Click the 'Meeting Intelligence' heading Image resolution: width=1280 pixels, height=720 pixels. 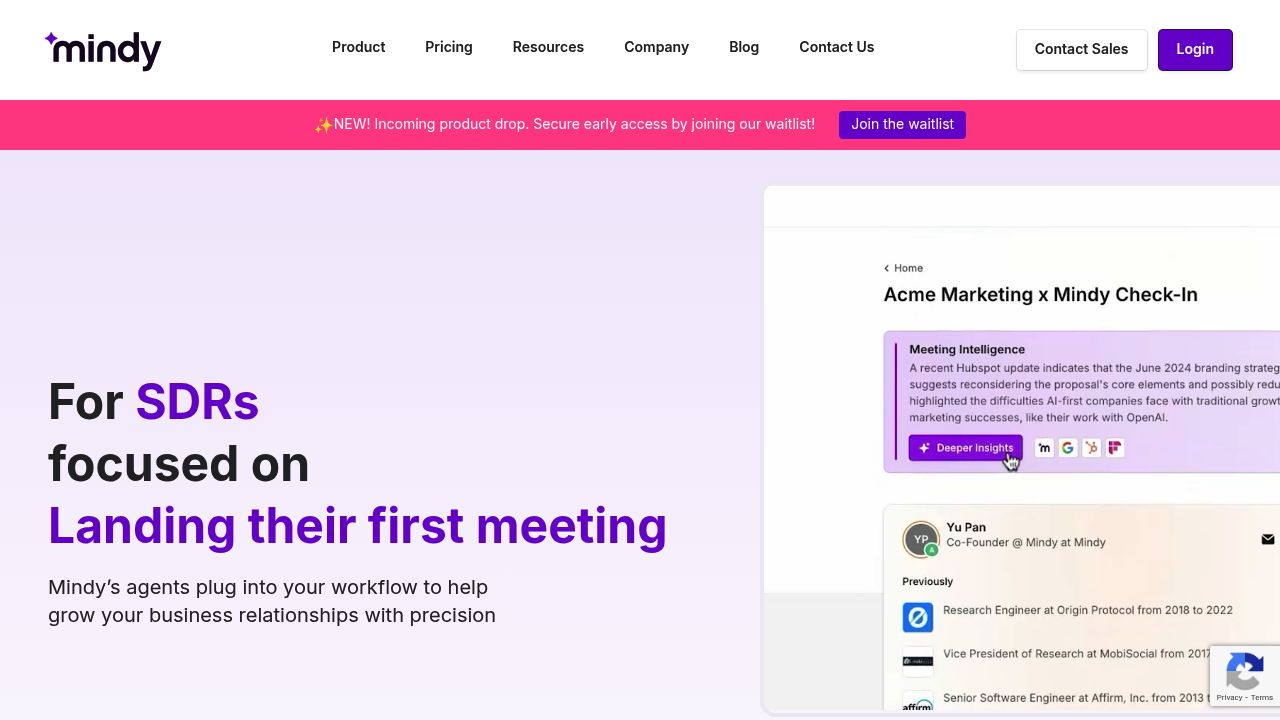(967, 349)
